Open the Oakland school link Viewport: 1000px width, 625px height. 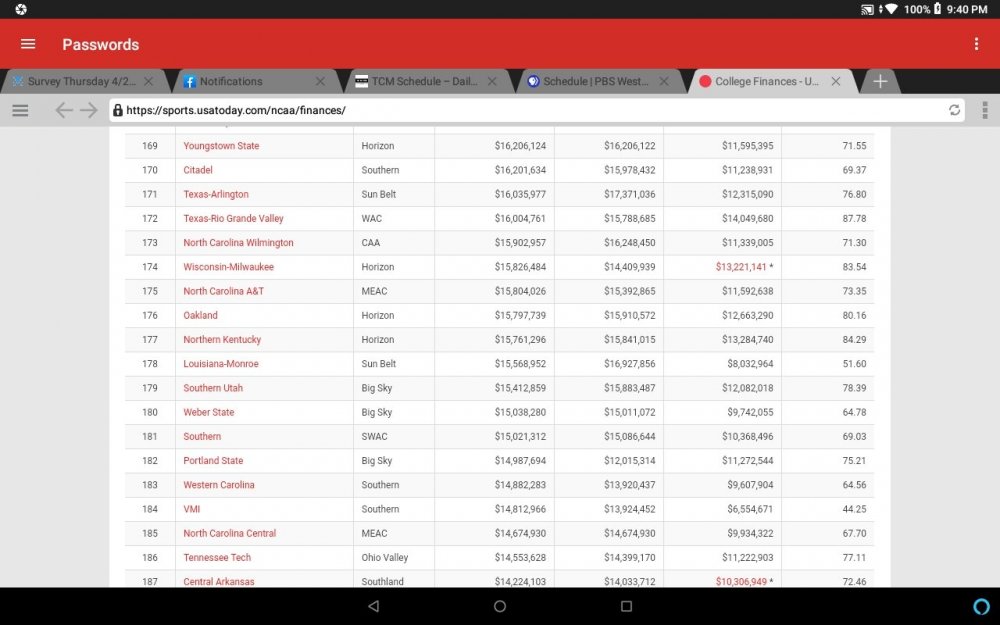tap(200, 316)
